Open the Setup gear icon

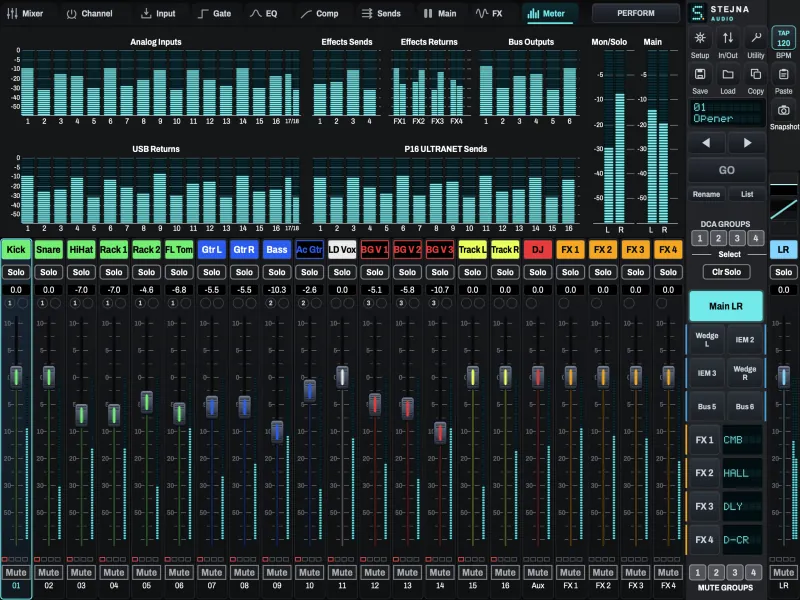pyautogui.click(x=700, y=38)
